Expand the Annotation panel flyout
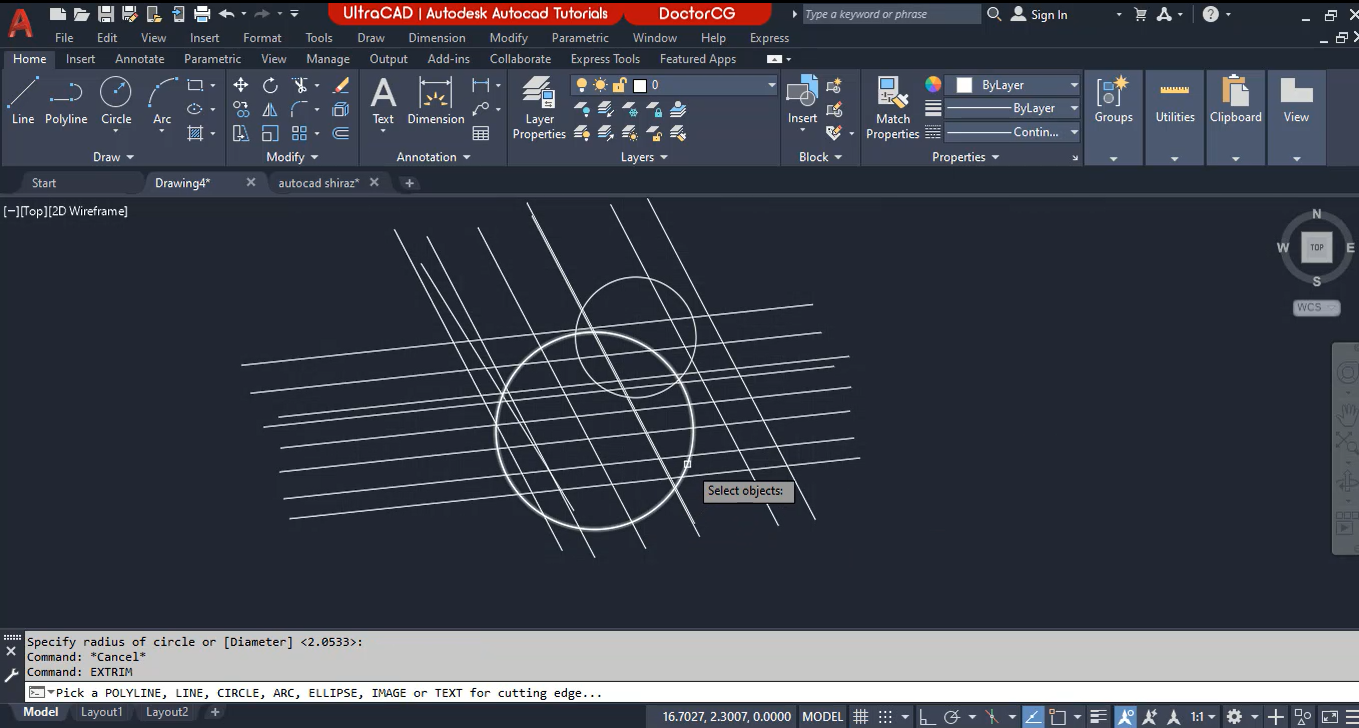The height and width of the screenshot is (728, 1359). [x=433, y=157]
